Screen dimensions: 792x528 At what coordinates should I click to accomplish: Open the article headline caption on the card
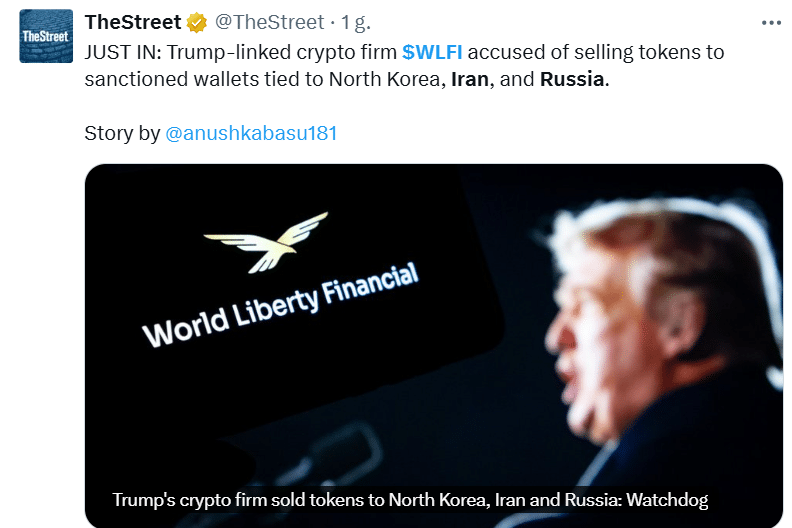pyautogui.click(x=410, y=499)
